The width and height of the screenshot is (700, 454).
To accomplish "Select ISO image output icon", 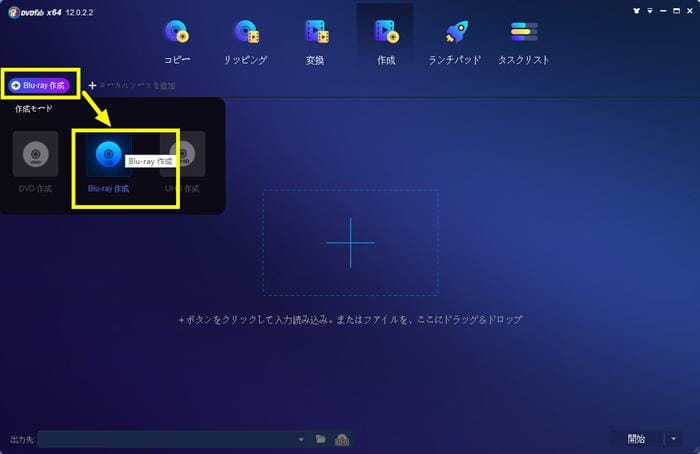I will (342, 440).
